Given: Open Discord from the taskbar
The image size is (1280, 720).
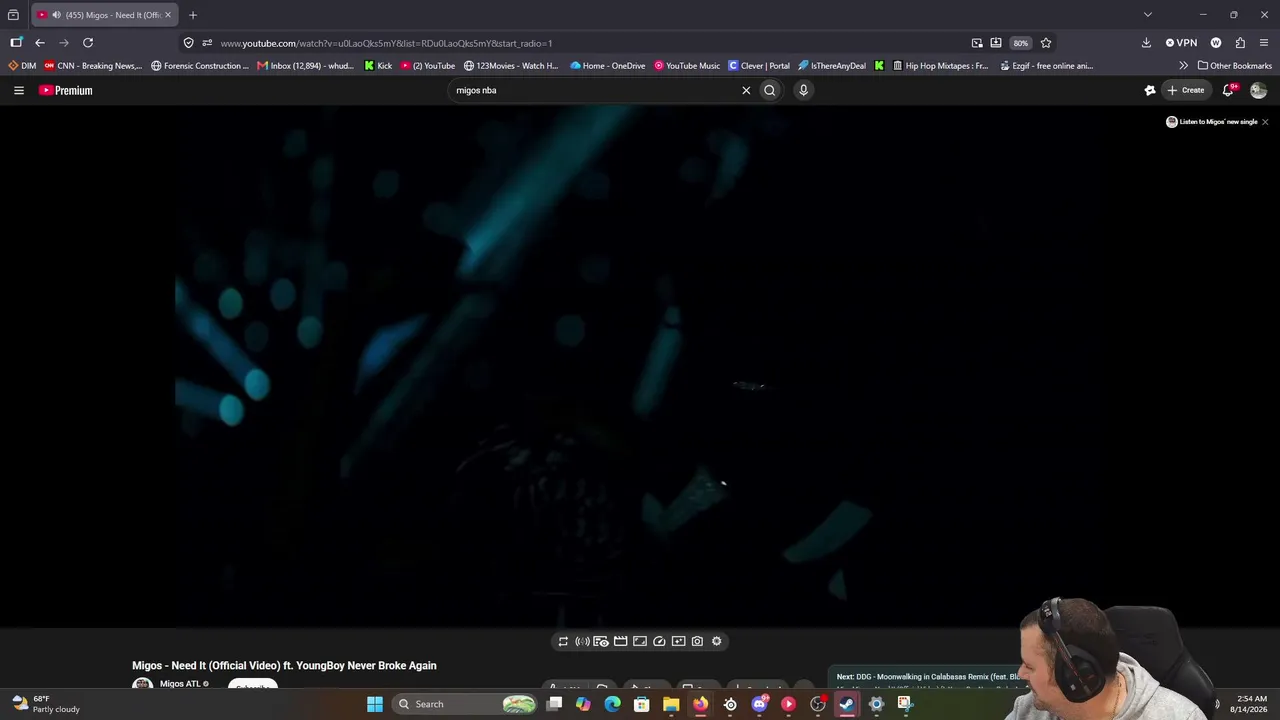Looking at the screenshot, I should click(759, 704).
